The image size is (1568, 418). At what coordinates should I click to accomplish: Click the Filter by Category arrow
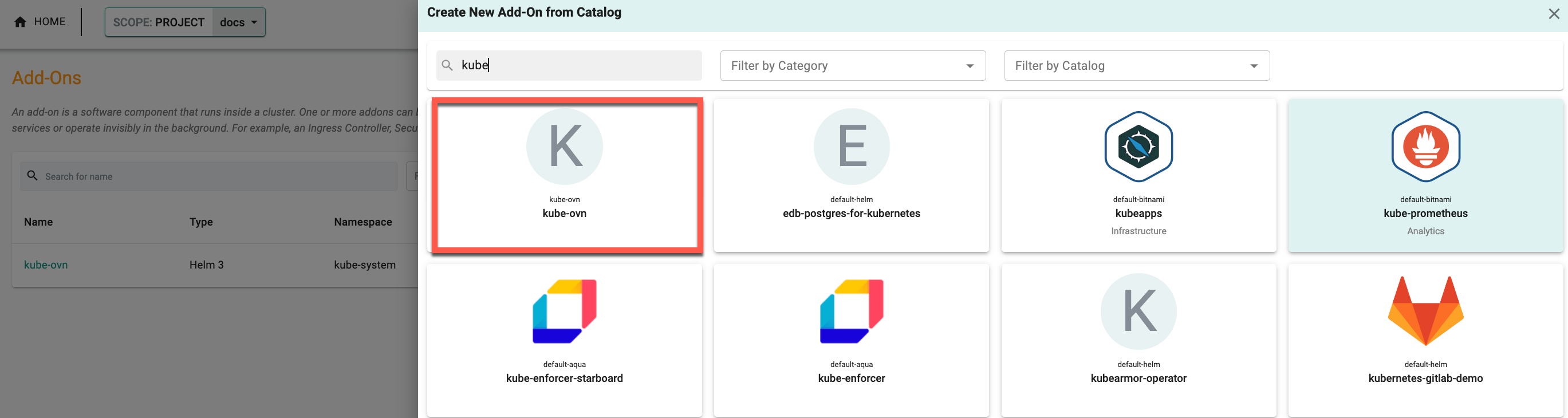coord(970,66)
